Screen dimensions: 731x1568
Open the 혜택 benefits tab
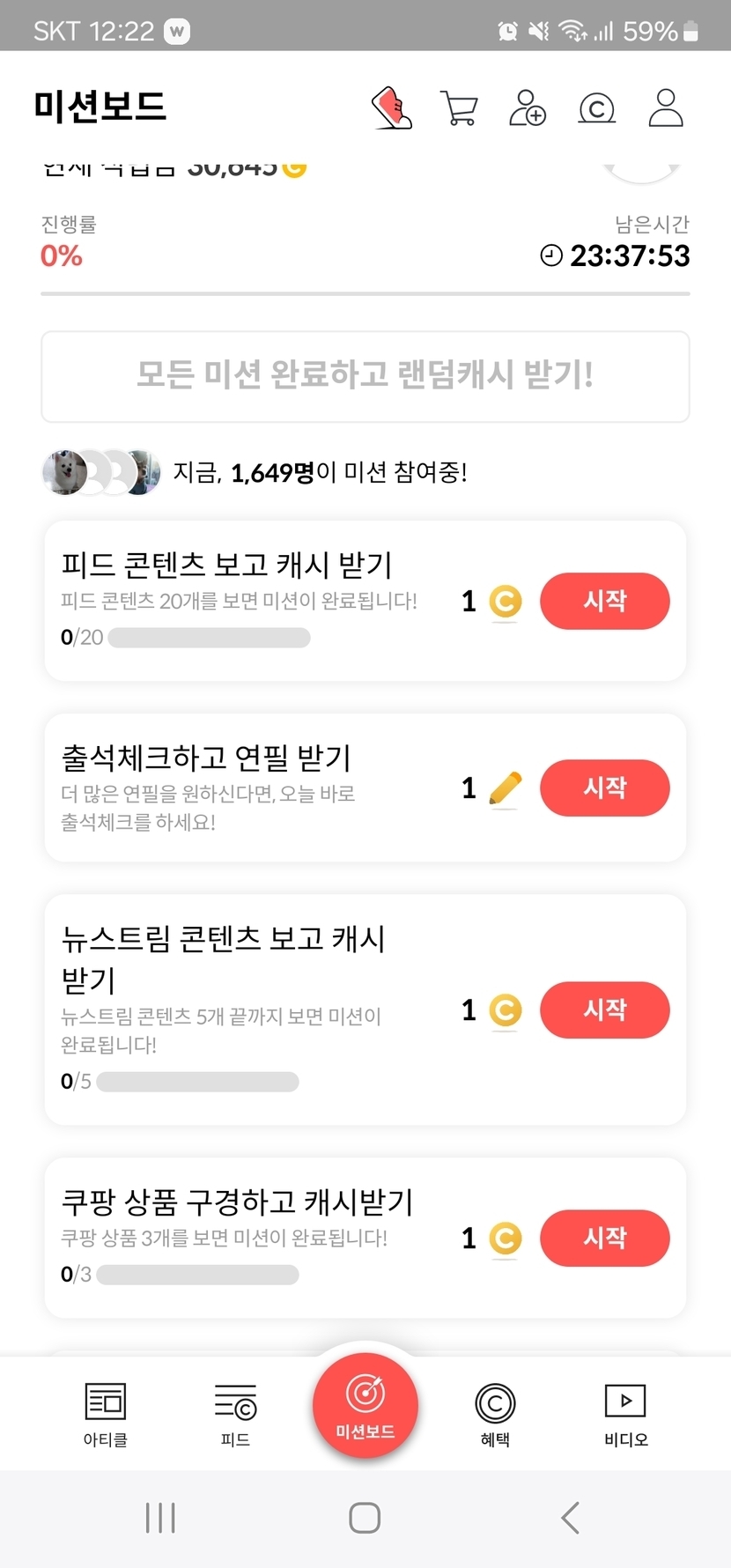point(495,1414)
